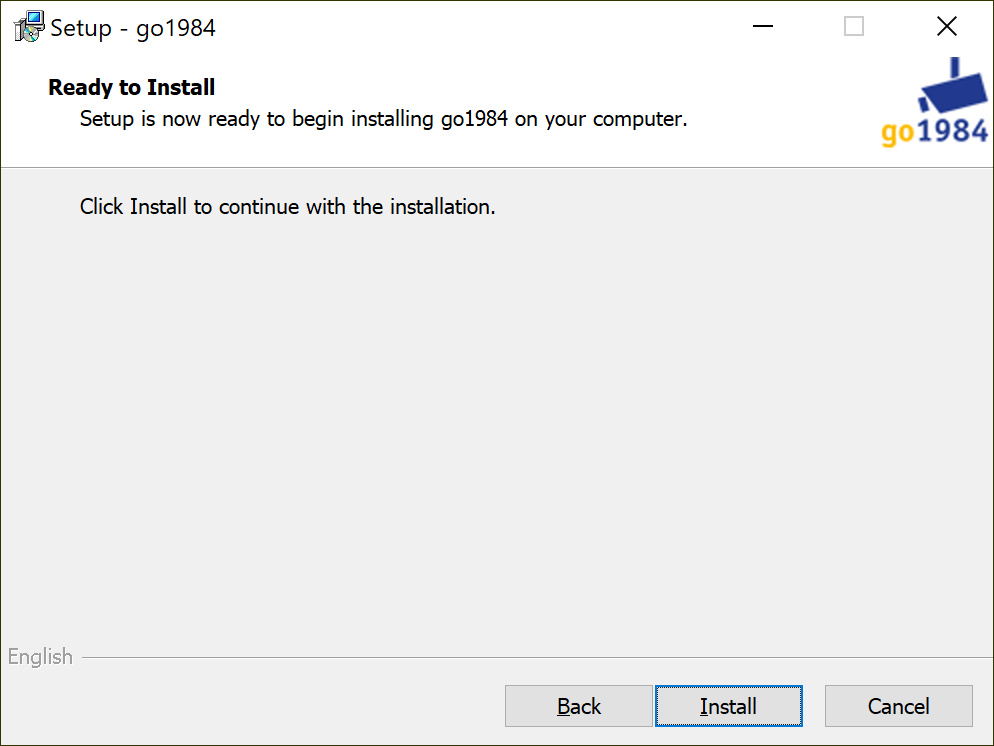This screenshot has height=746, width=994.
Task: Click the yellow "go" letters in the logo
Action: coord(898,132)
